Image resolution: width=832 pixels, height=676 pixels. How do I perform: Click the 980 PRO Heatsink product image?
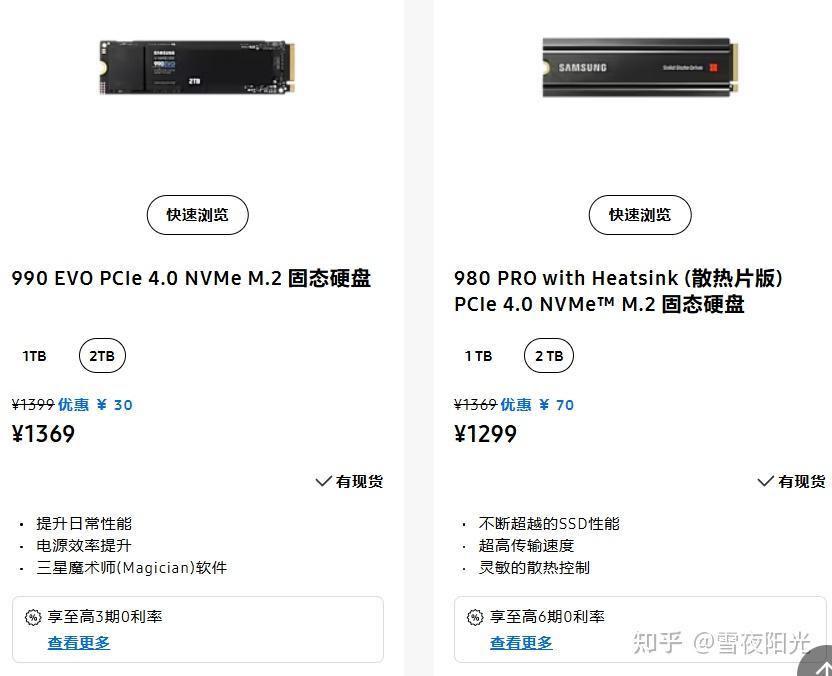click(640, 67)
